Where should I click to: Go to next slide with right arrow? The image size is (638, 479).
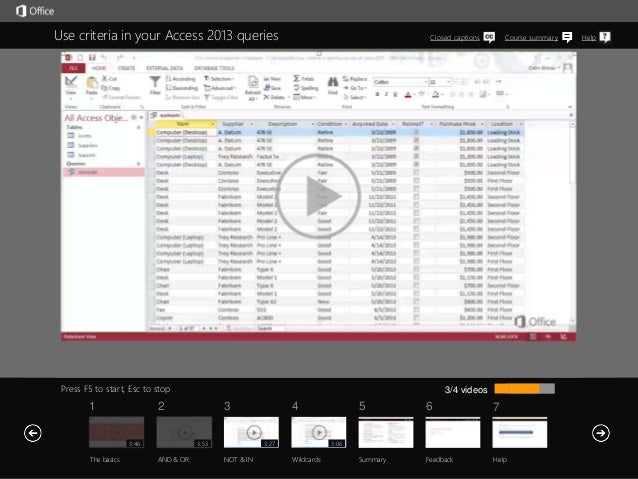click(x=600, y=432)
